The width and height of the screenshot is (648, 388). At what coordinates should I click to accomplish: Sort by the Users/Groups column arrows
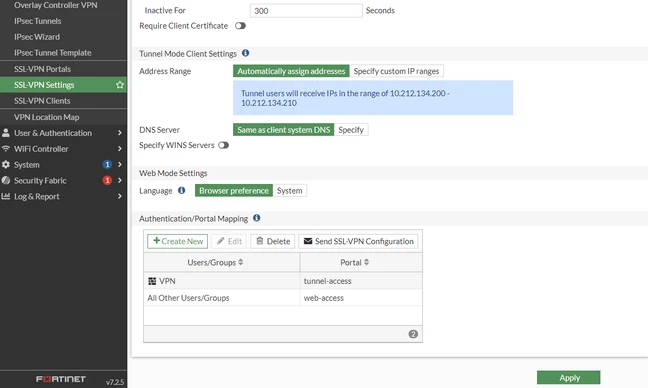click(241, 262)
